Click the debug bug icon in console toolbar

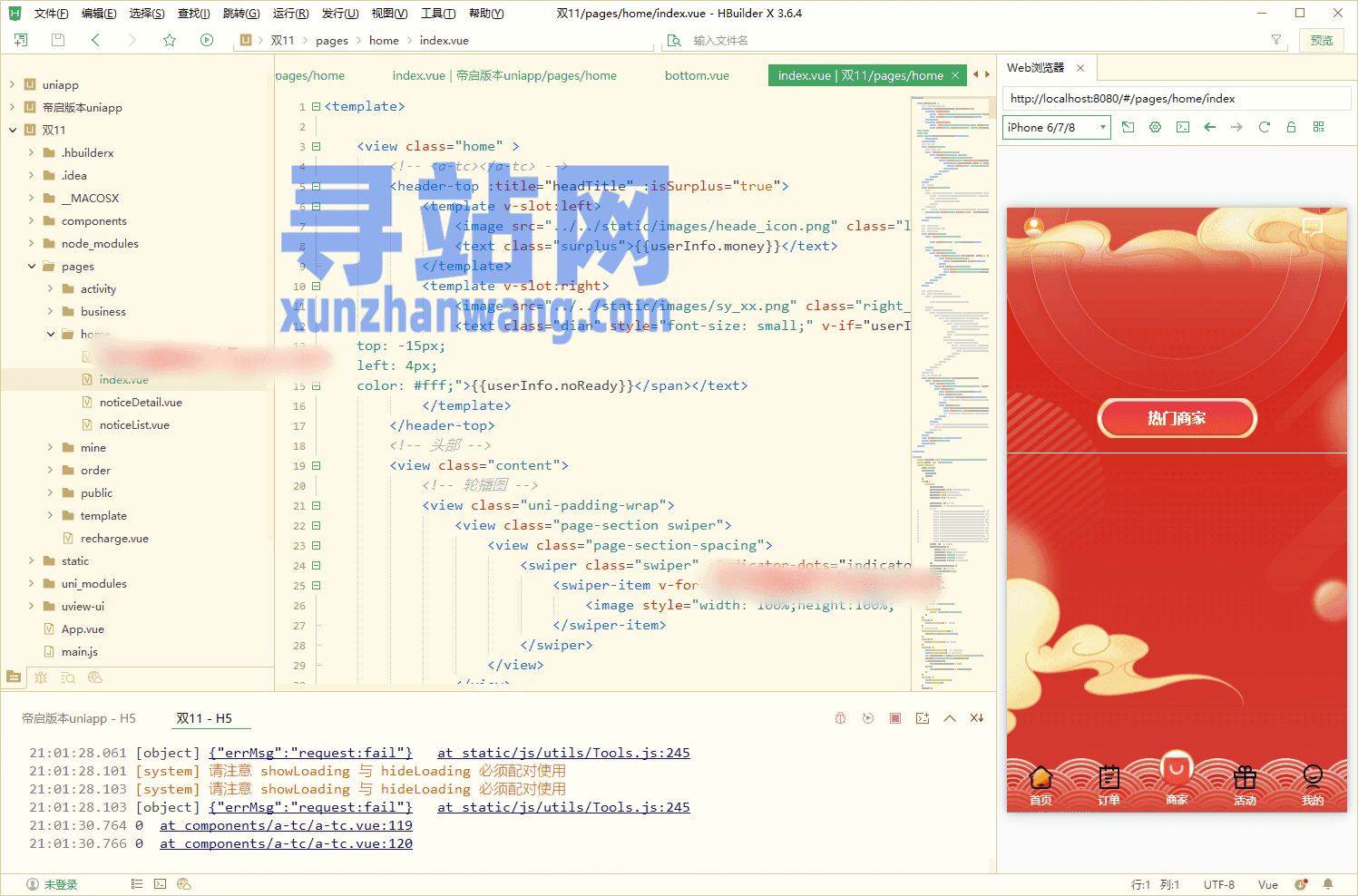(841, 718)
